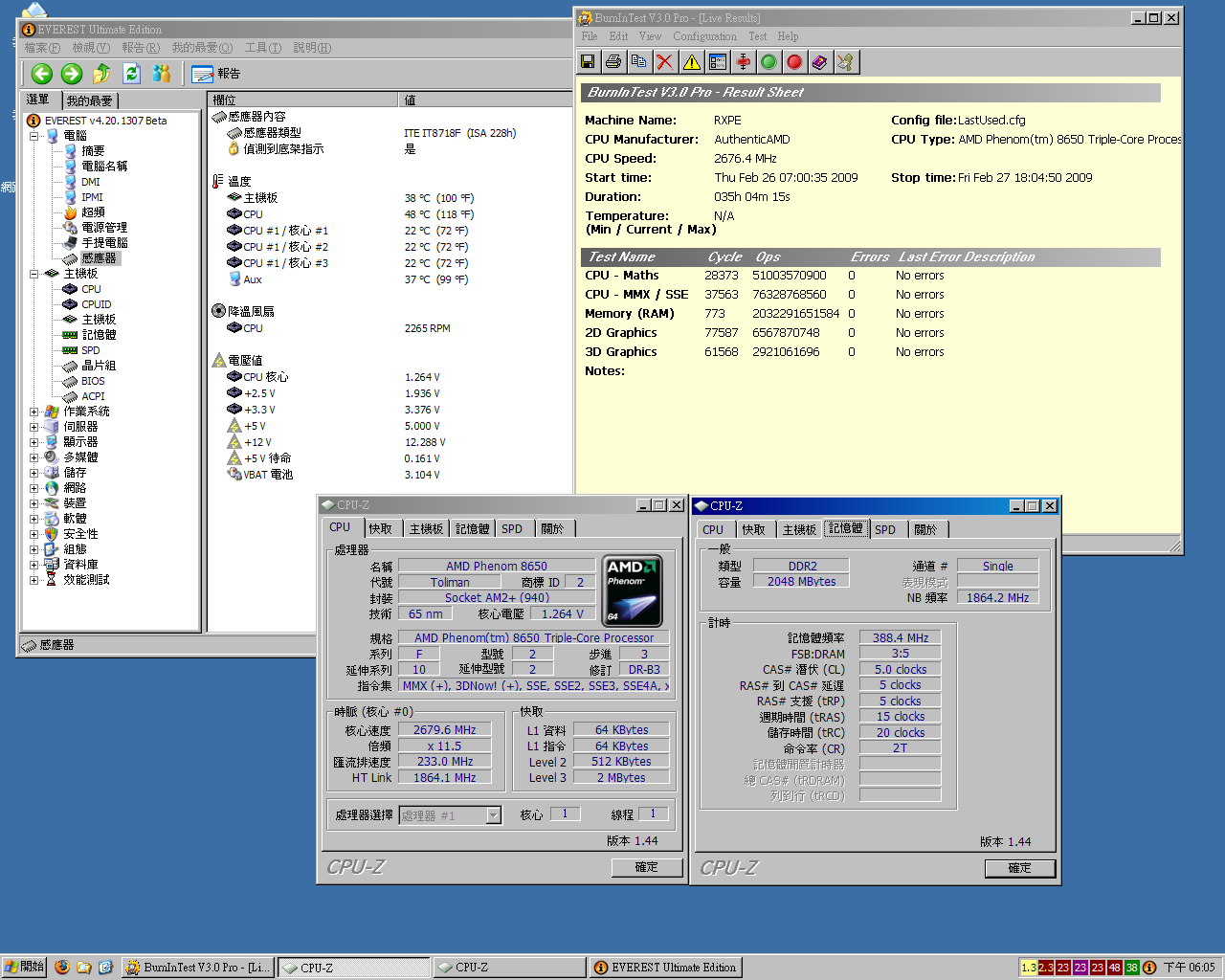Switch to 快取 tab in left CPU-Z window
1225x980 pixels.
[x=381, y=528]
